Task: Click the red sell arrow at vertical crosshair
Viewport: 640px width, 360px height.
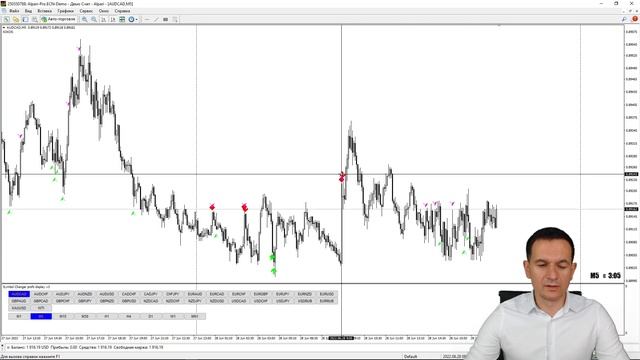Action: pyautogui.click(x=342, y=177)
